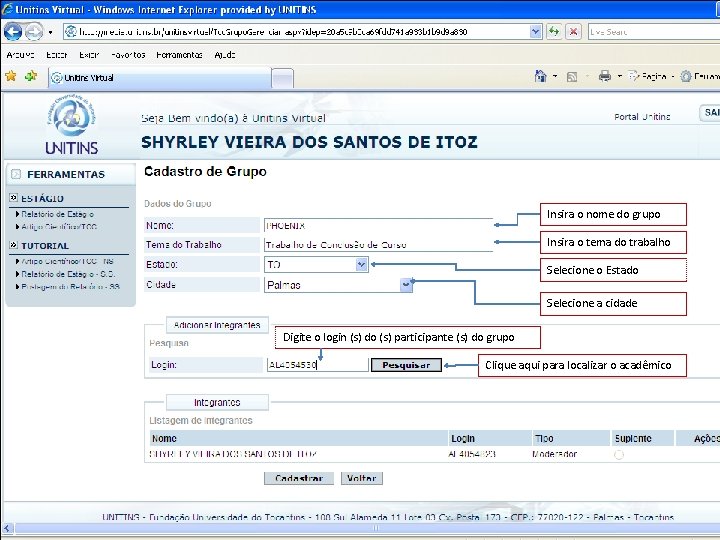Viewport: 720px width, 540px height.
Task: Click the UNITINS logo
Action: [x=72, y=125]
